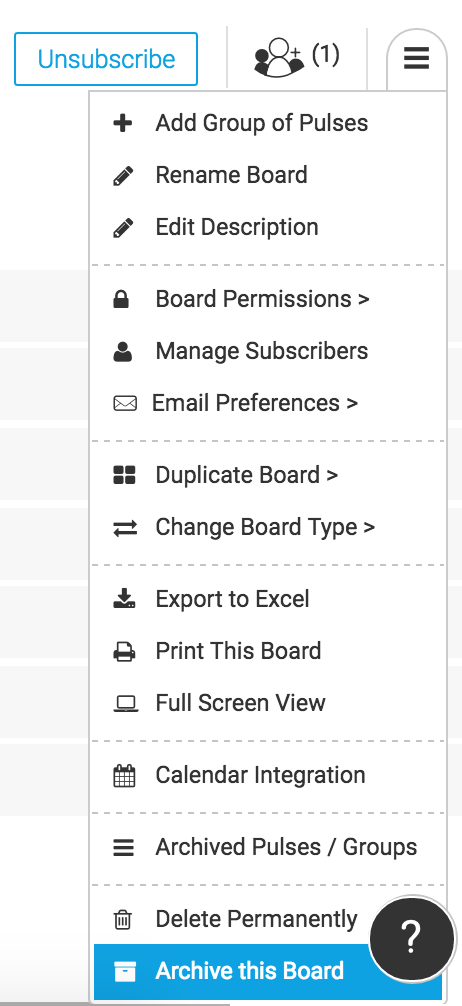Click the calendar icon for Calendar Integration

[x=124, y=776]
